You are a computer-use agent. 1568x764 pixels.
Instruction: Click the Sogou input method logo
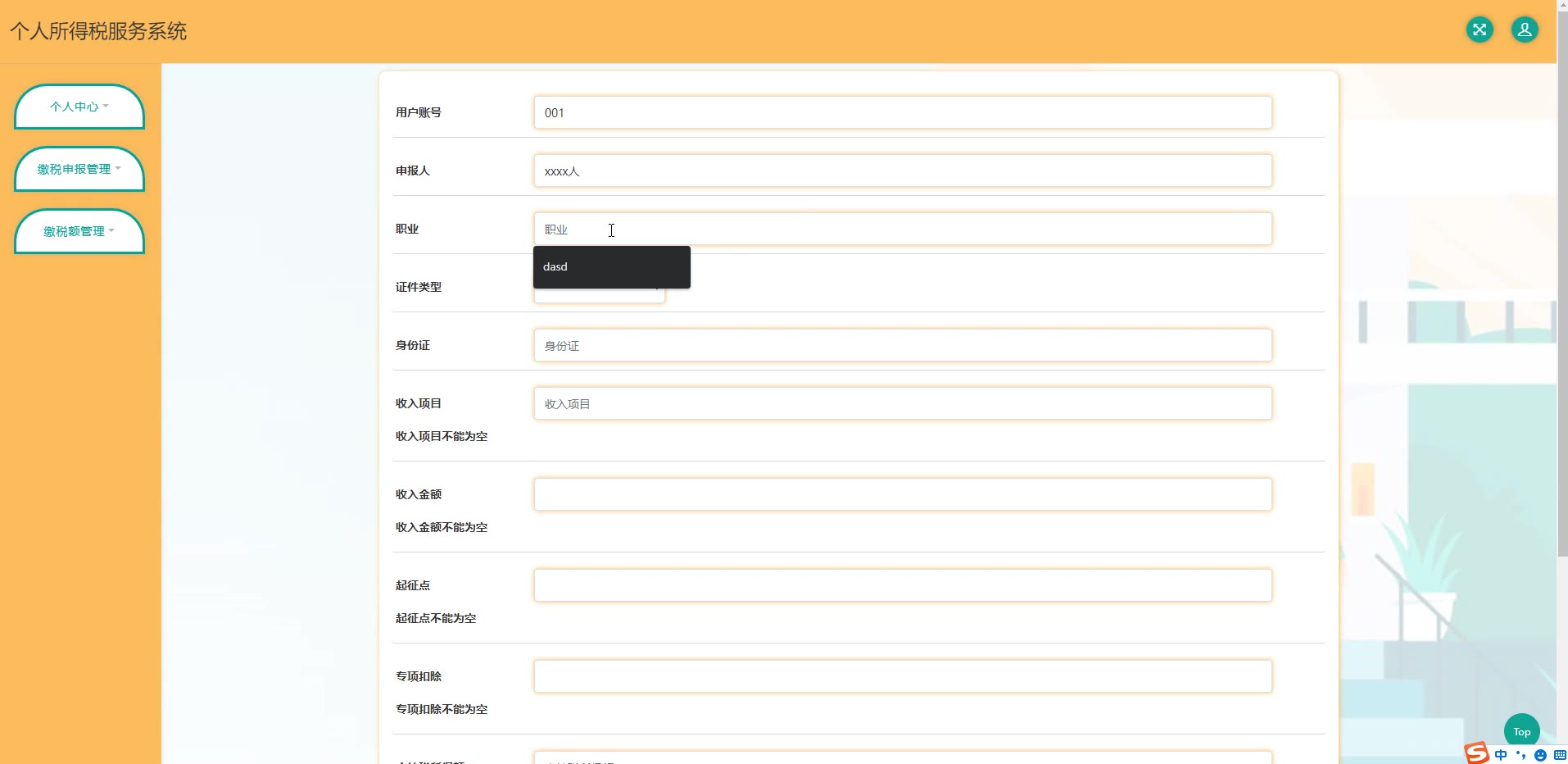tap(1476, 753)
